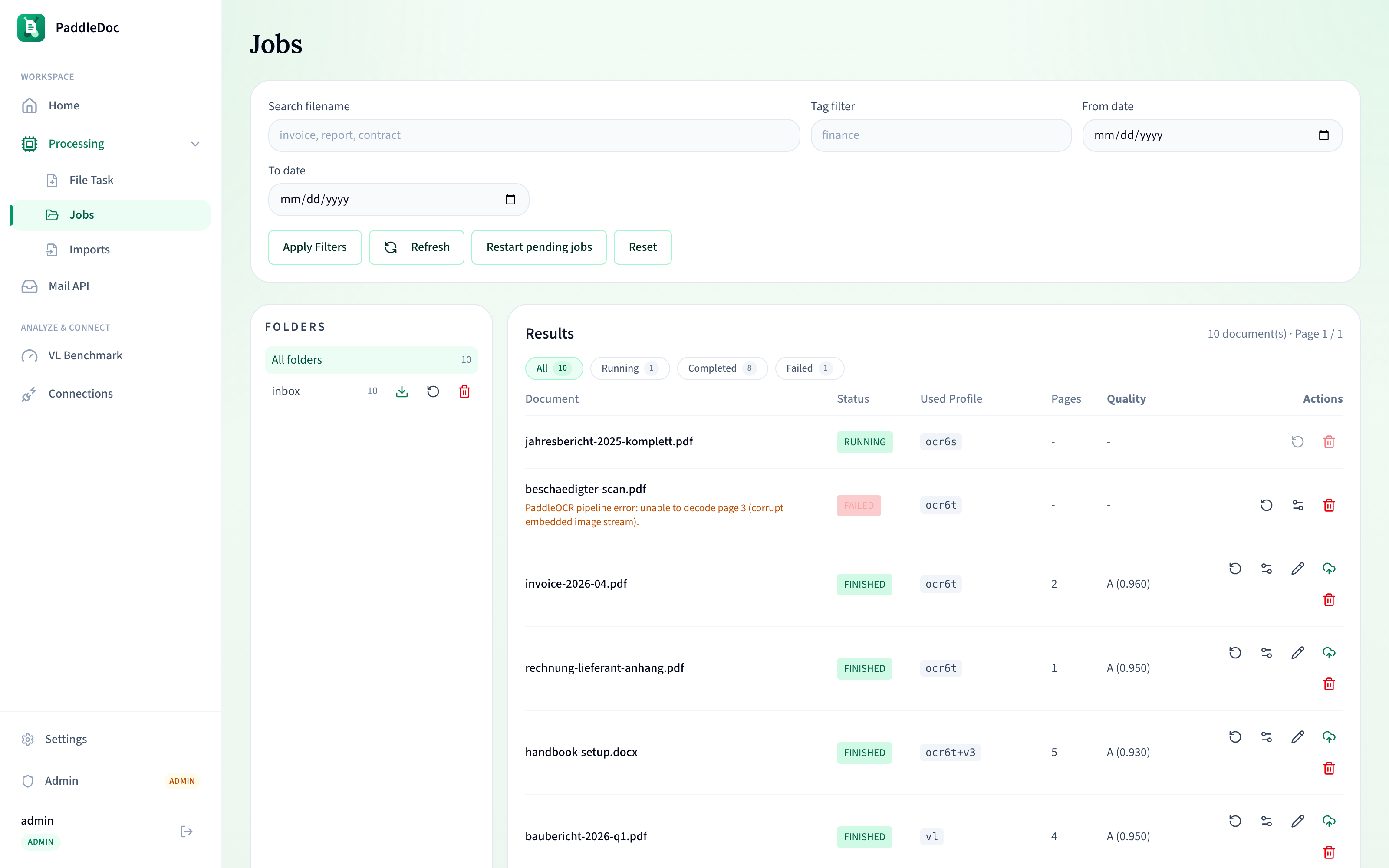The height and width of the screenshot is (868, 1389).
Task: Go to Imports
Action: [x=111, y=250]
